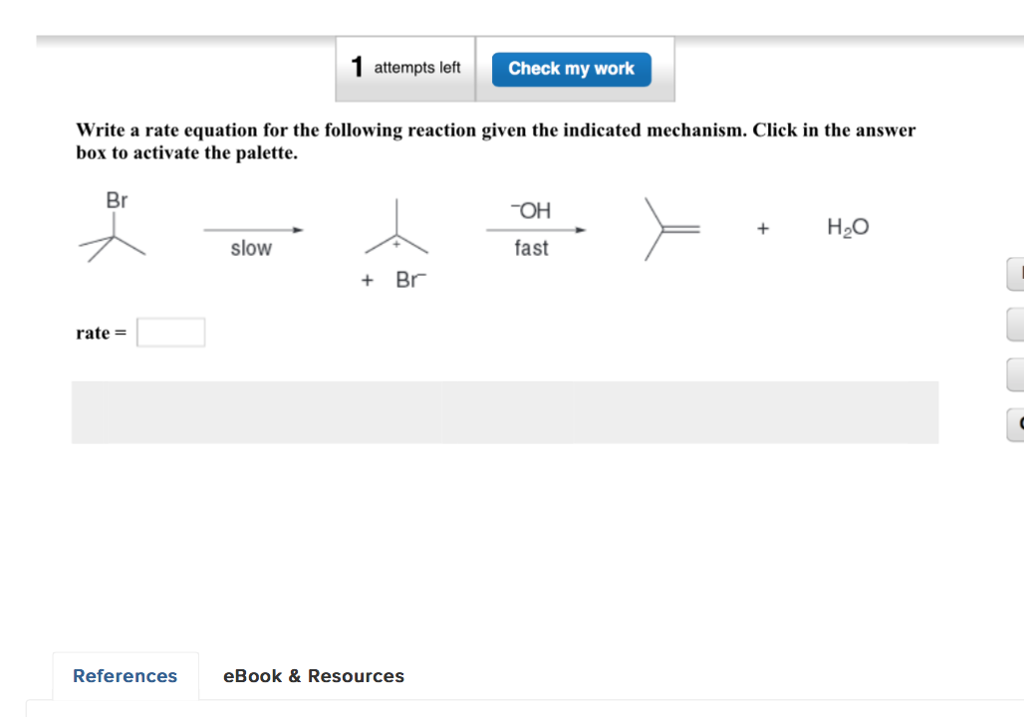Screen dimensions: 1024x717
Task: Click the alkene product structure
Action: point(670,230)
